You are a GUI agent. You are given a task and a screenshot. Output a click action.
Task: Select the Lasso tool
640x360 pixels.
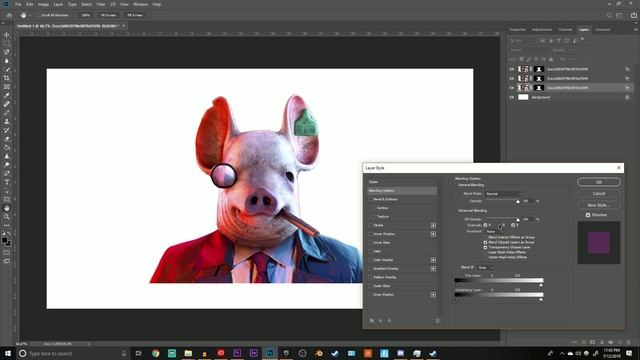pos(7,52)
